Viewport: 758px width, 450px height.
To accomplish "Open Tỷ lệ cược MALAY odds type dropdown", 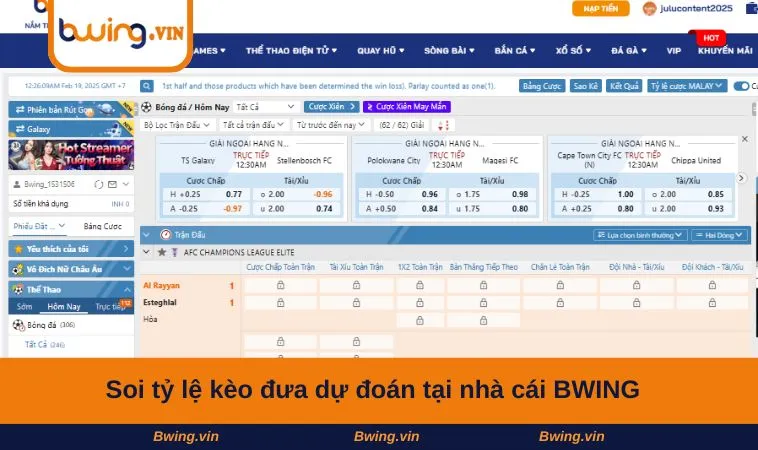I will click(687, 86).
